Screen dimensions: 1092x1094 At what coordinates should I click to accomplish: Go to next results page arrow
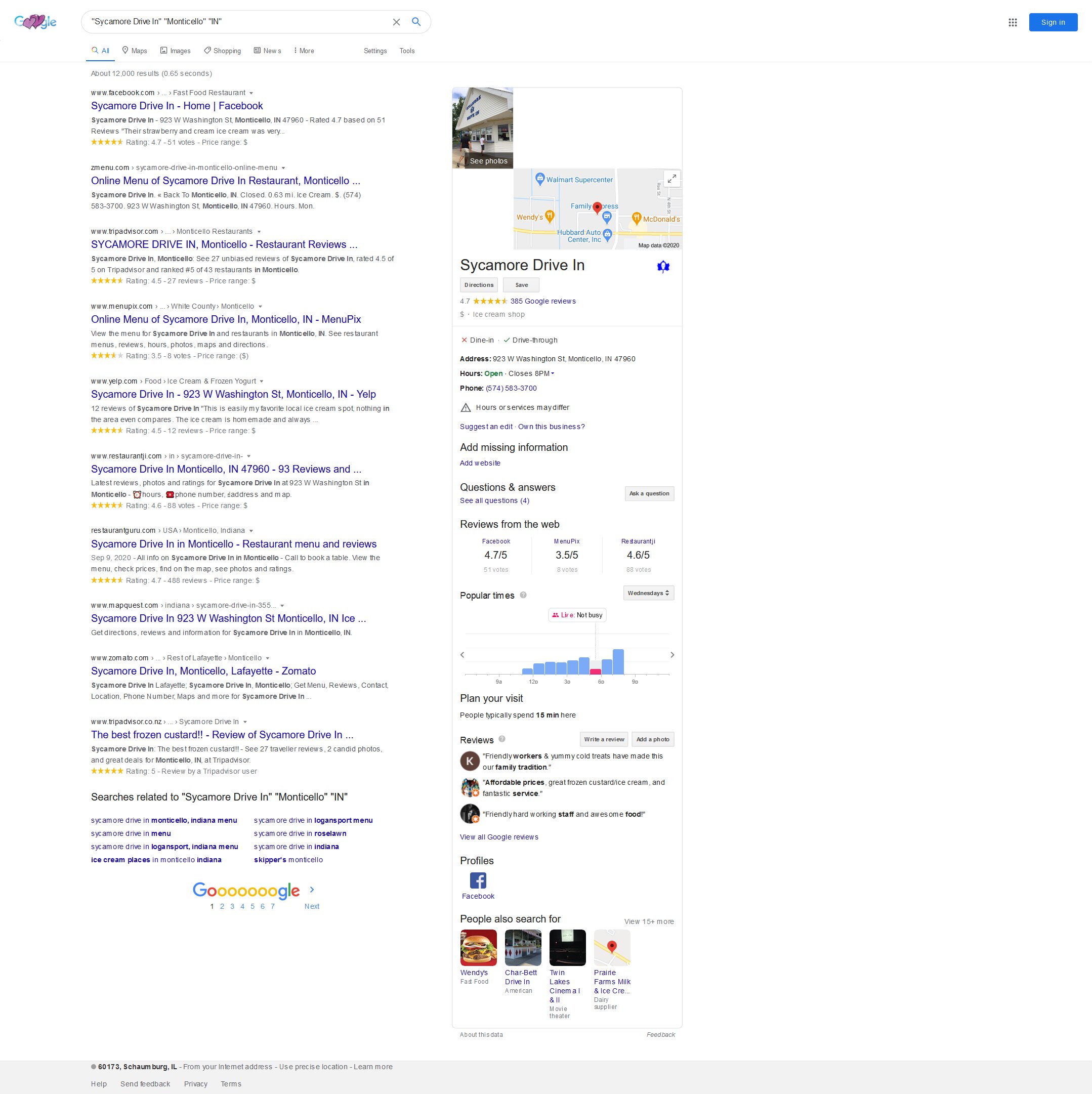312,890
